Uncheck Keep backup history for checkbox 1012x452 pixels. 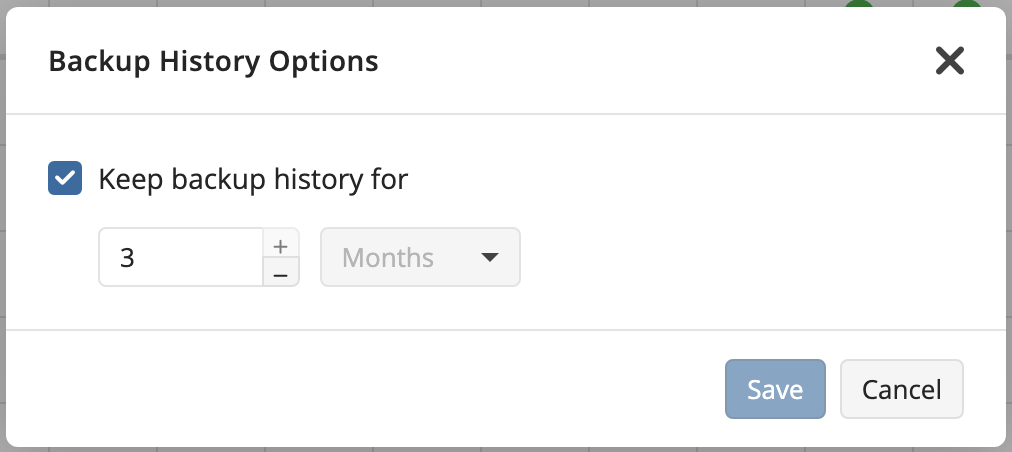coord(65,179)
